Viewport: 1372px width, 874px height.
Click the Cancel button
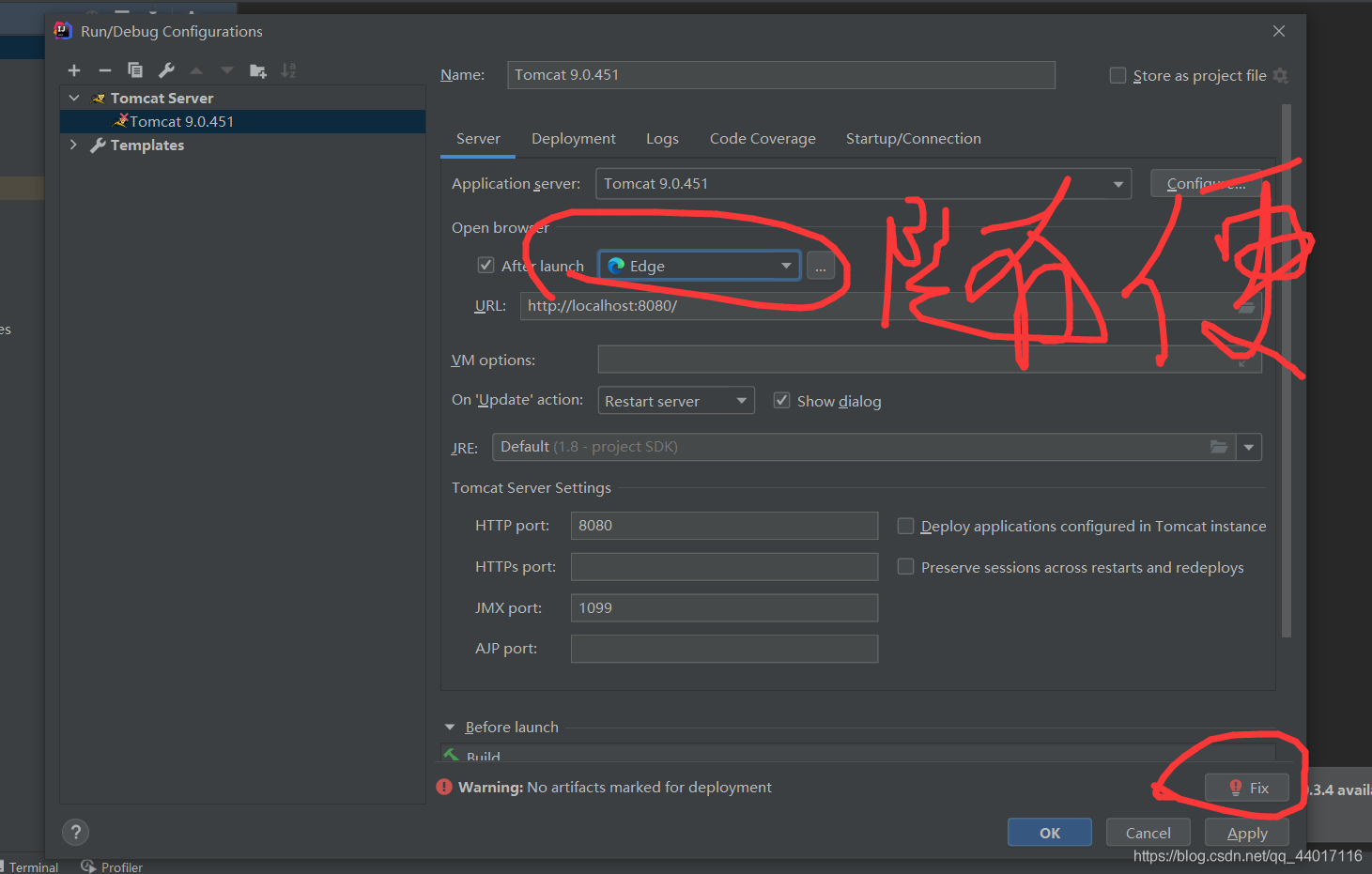1148,833
